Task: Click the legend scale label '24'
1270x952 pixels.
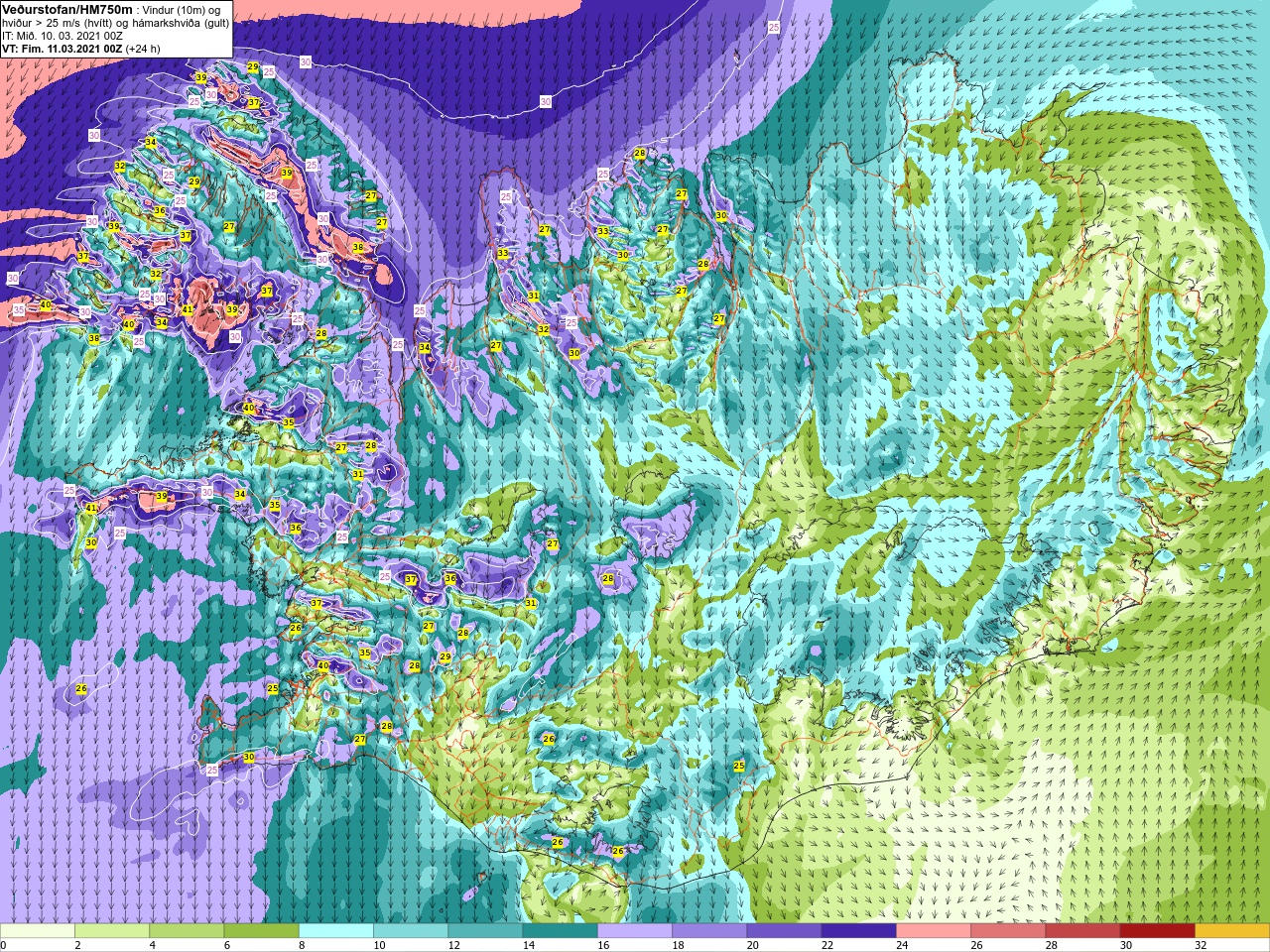Action: point(902,945)
